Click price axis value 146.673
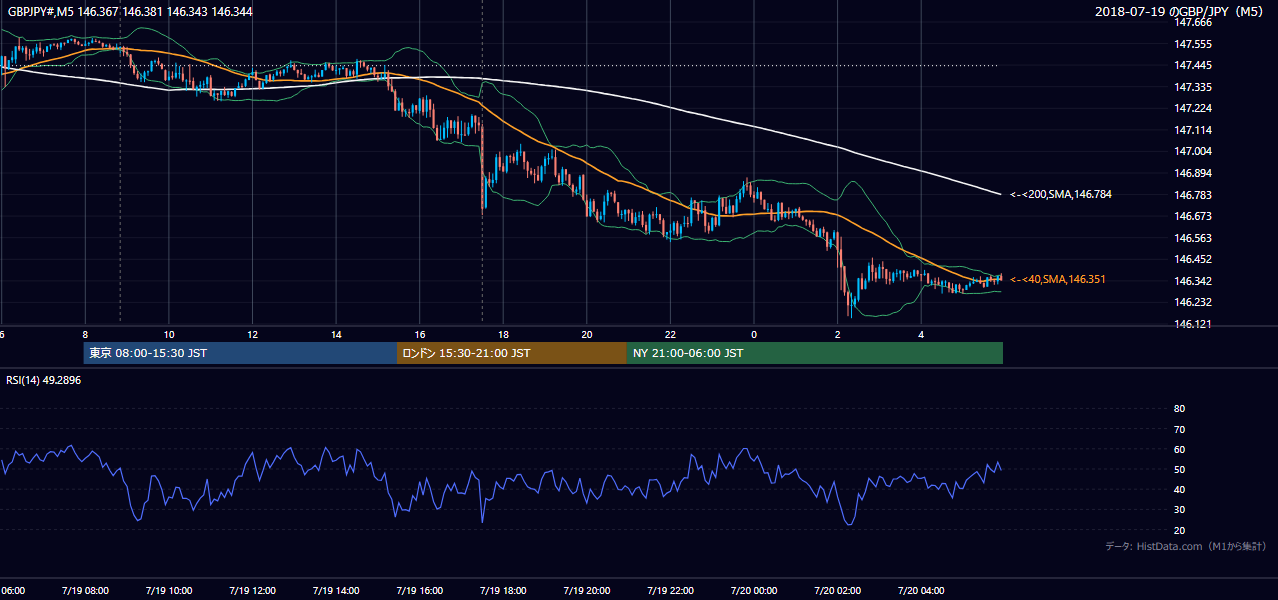This screenshot has height=600, width=1278. pyautogui.click(x=1194, y=217)
